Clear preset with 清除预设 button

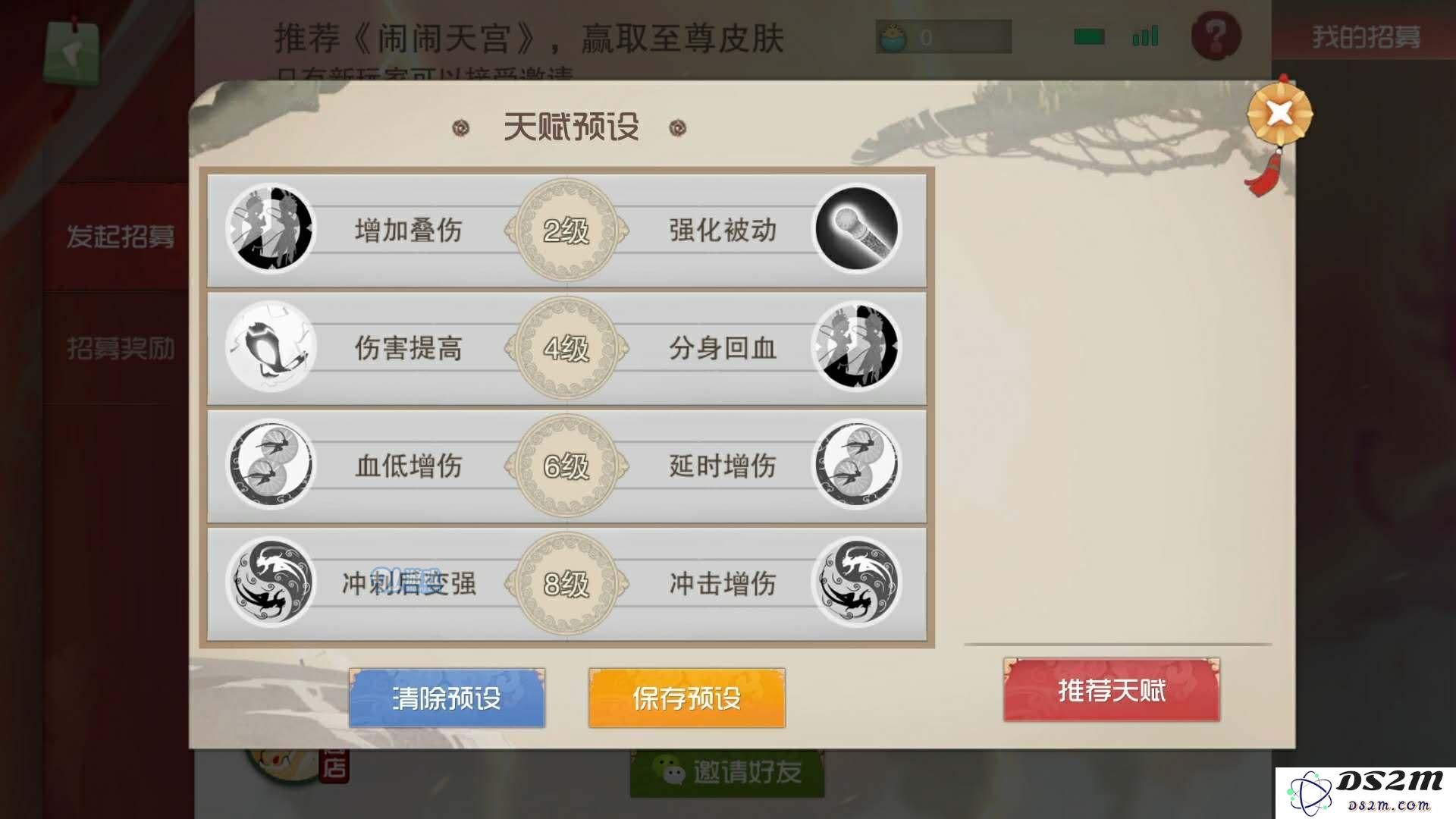[x=447, y=698]
